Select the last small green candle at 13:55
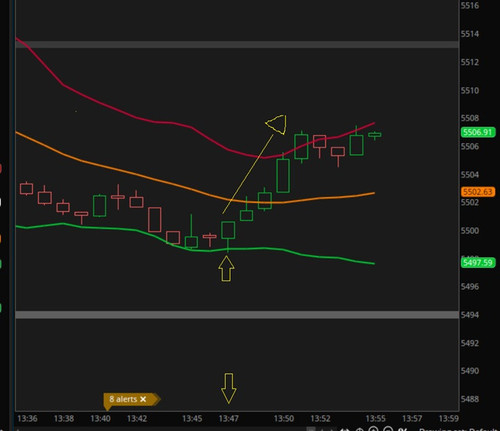500x431 pixels. point(375,135)
